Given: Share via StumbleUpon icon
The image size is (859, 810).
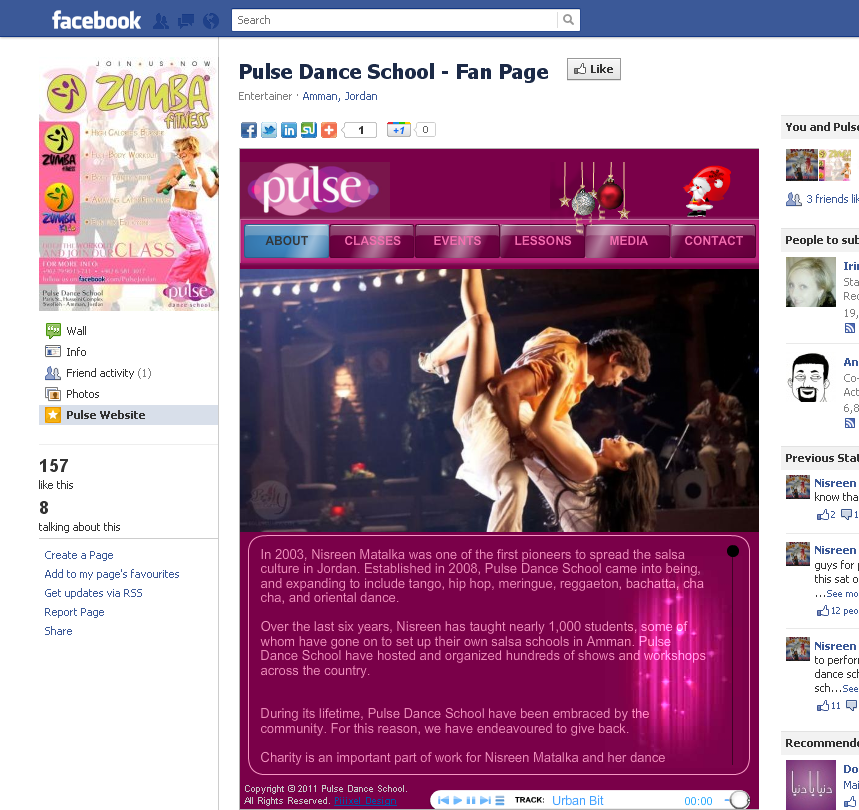Looking at the screenshot, I should tap(309, 130).
